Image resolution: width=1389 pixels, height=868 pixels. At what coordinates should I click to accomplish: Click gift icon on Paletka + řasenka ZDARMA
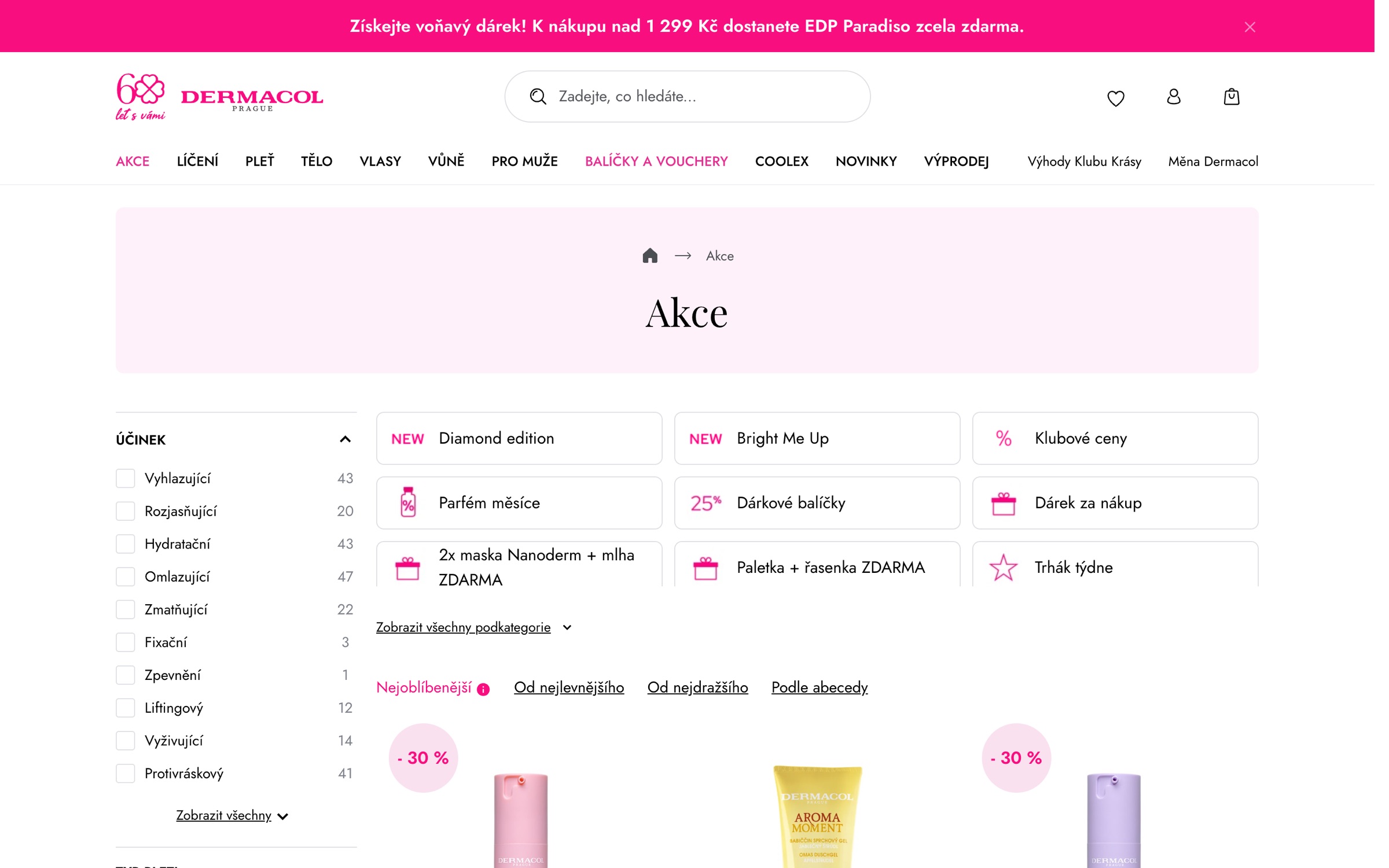[705, 568]
